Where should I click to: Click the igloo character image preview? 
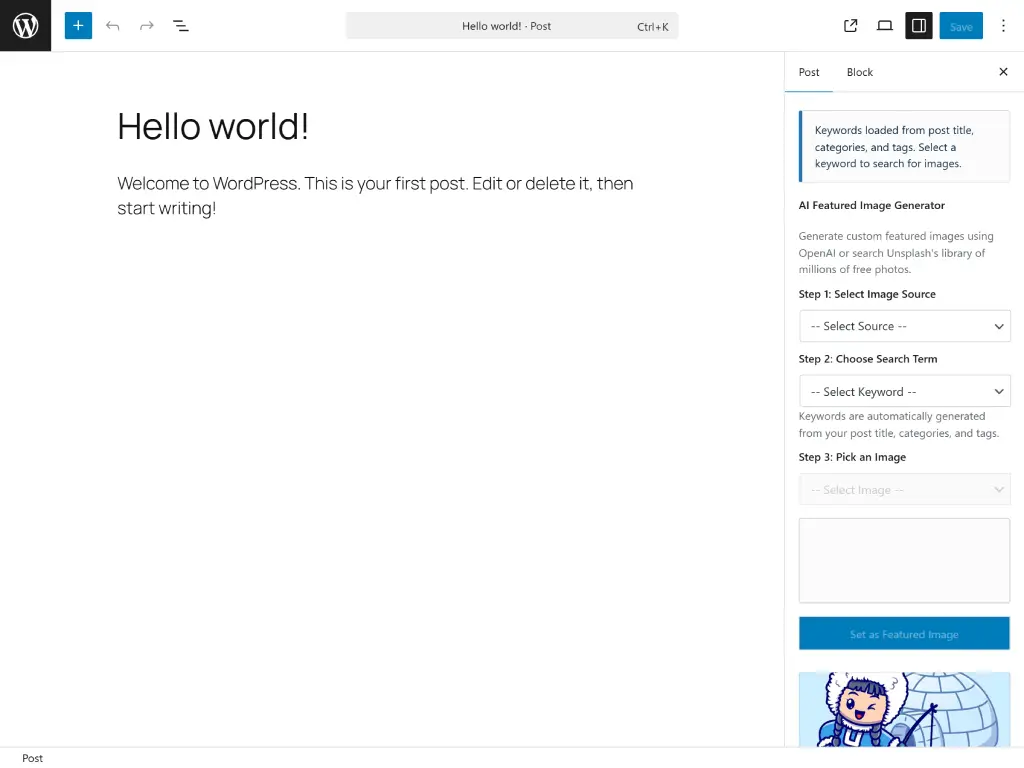coord(904,710)
